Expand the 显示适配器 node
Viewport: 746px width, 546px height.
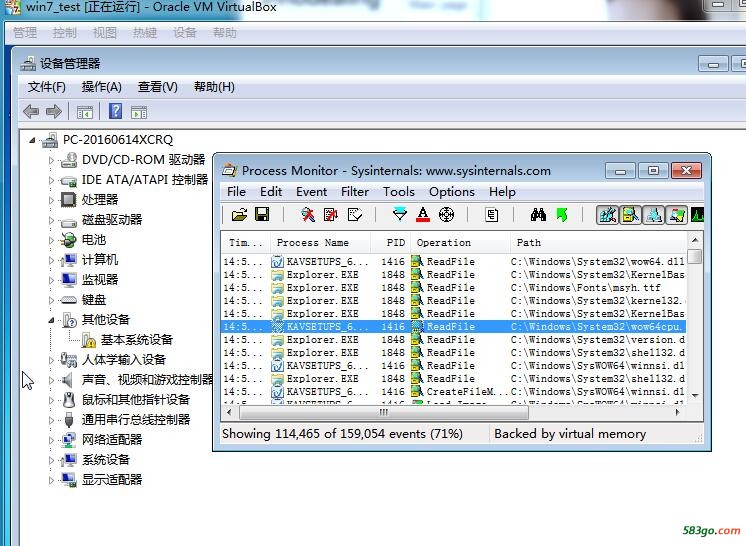pos(51,480)
